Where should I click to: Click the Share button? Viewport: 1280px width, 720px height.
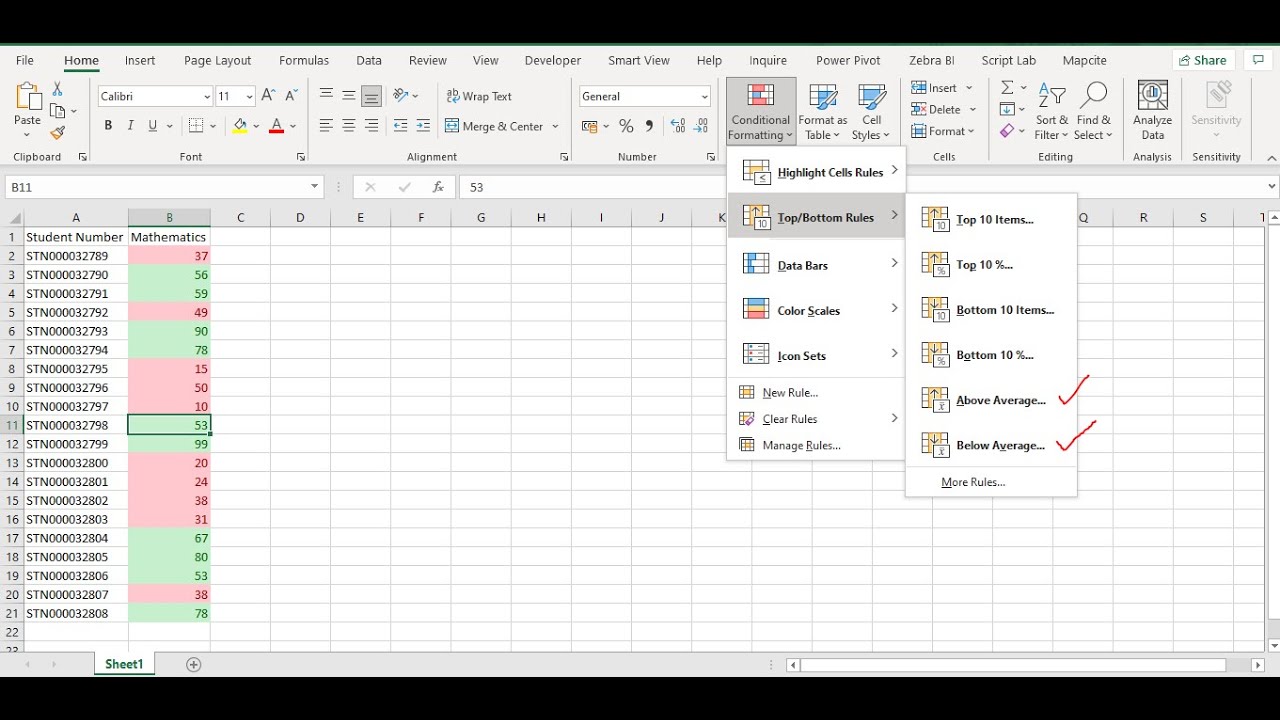pyautogui.click(x=1204, y=60)
